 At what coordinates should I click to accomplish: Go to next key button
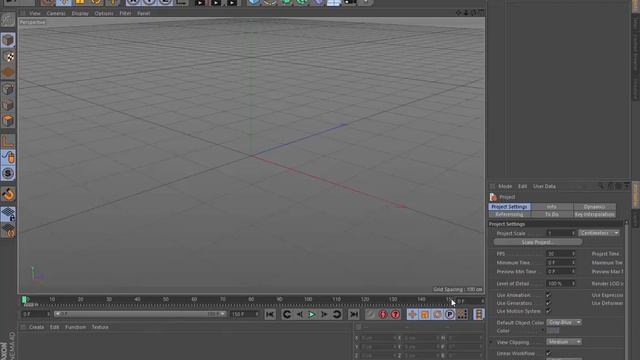[337, 314]
